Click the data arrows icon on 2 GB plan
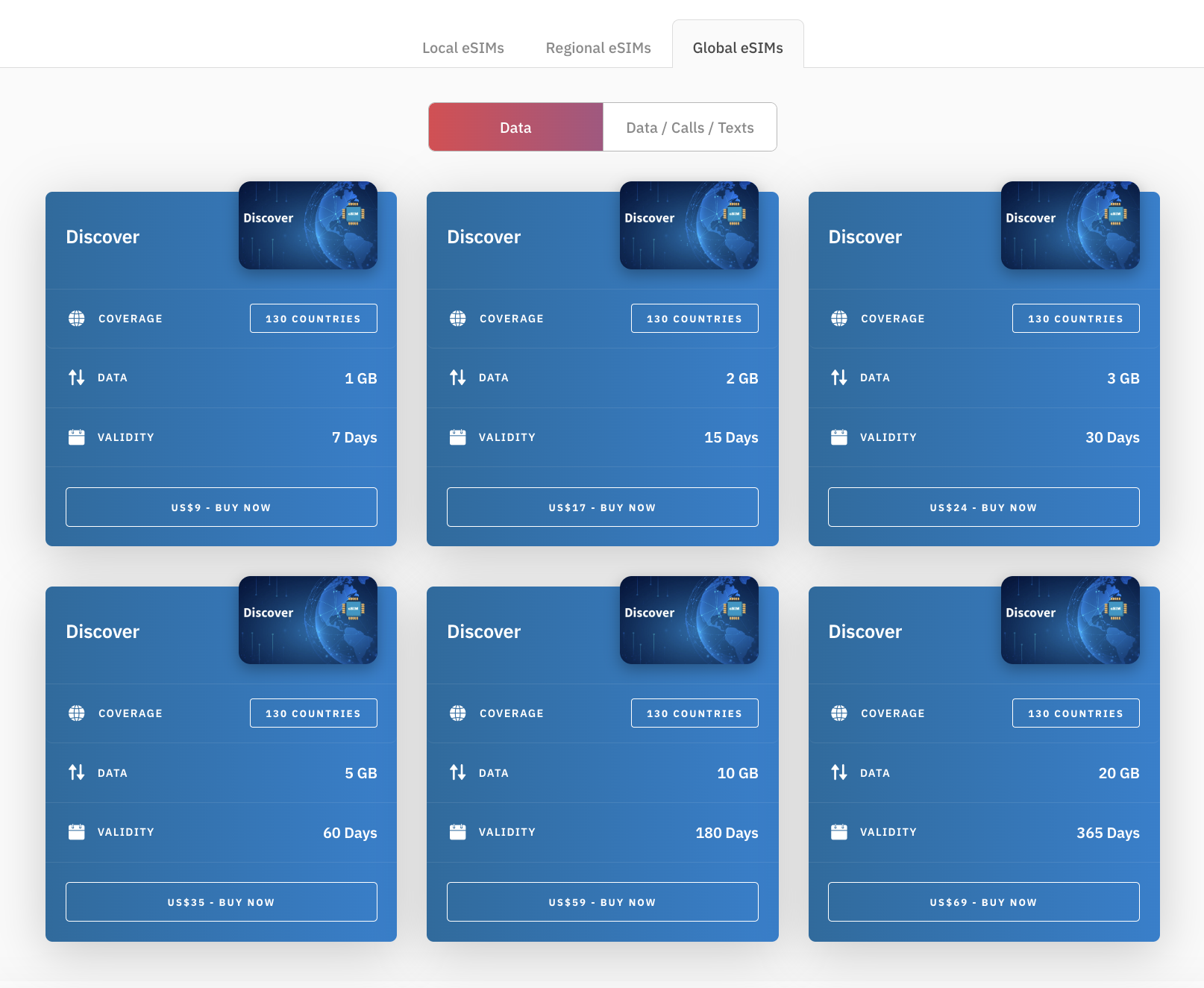 pos(457,378)
